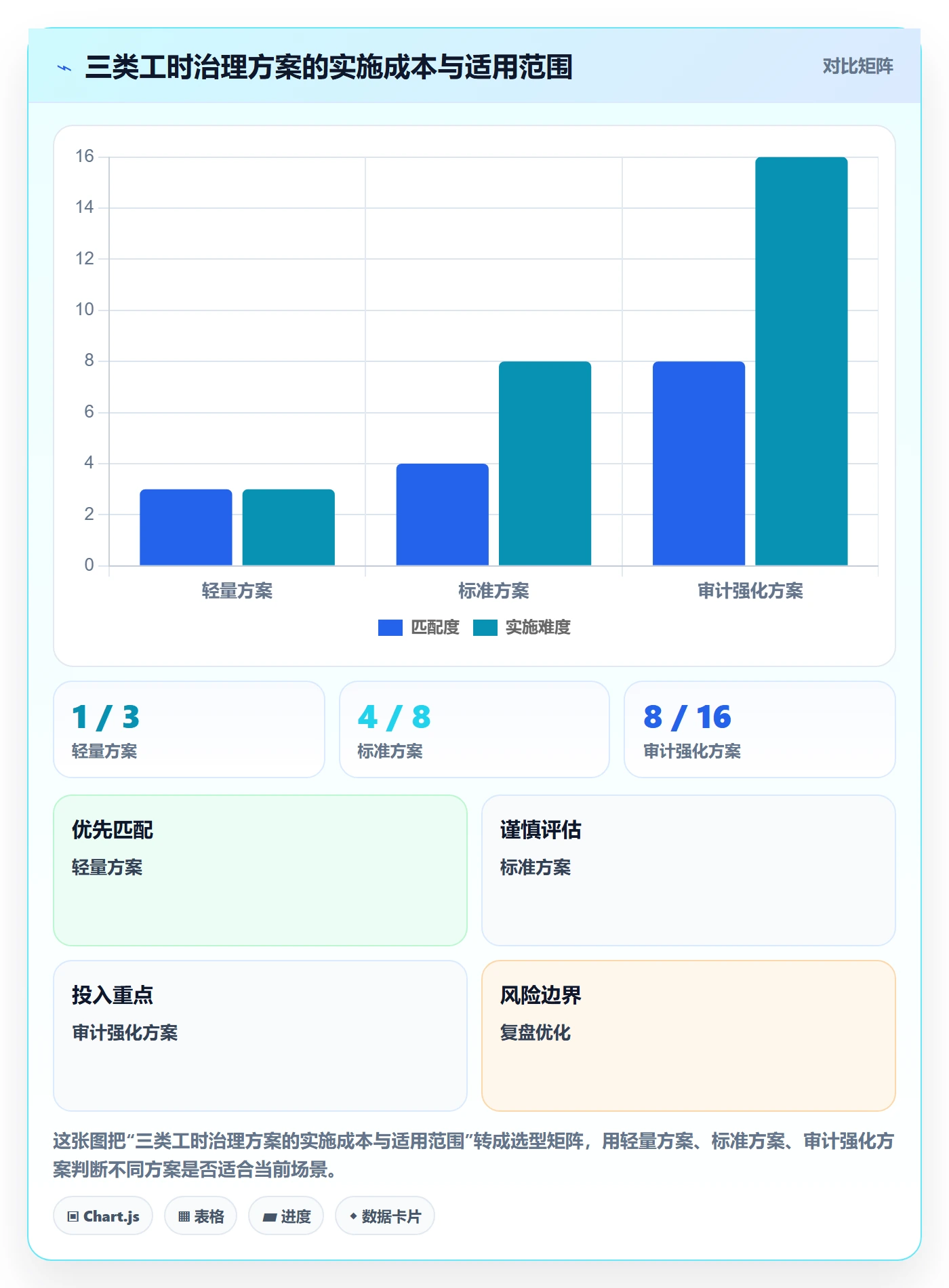Click the description paragraph below the matrix
The image size is (949, 1288).
click(x=474, y=1155)
